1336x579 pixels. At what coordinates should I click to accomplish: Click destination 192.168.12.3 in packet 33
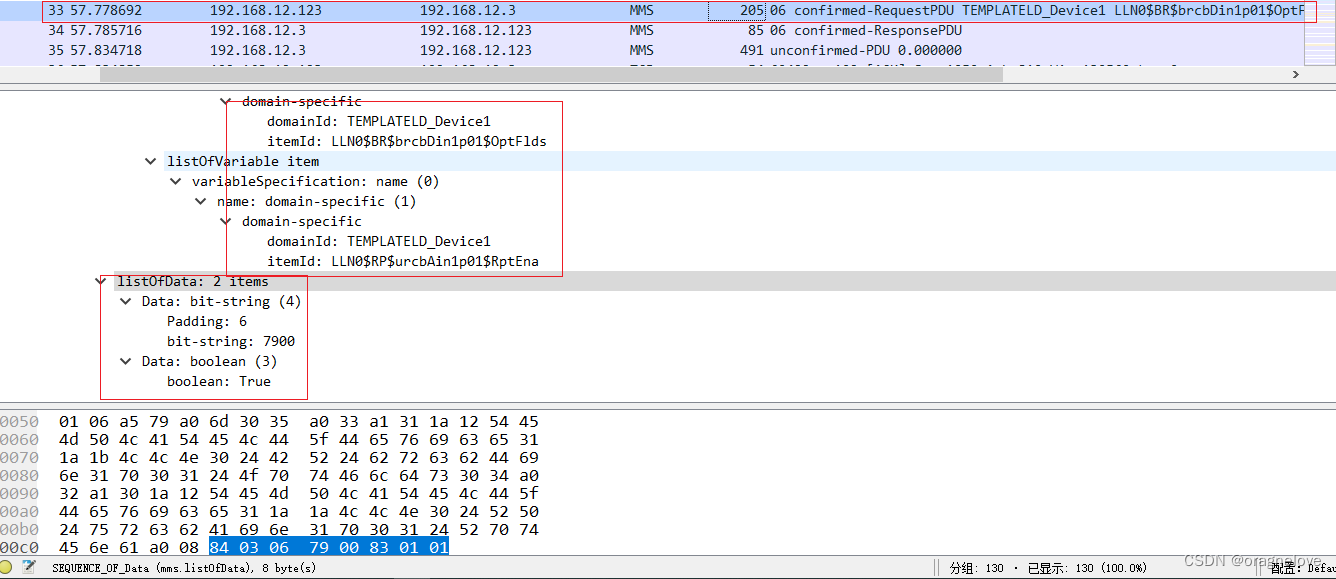(x=468, y=10)
